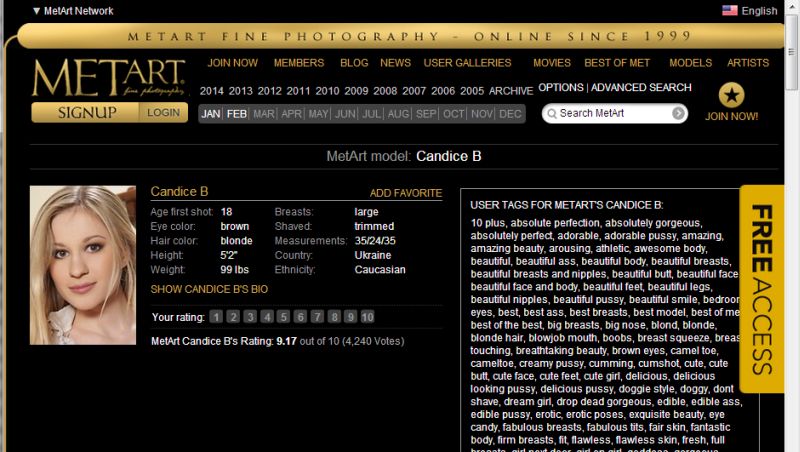Select the APR month tab
Screen dimensions: 800x452
(x=291, y=114)
